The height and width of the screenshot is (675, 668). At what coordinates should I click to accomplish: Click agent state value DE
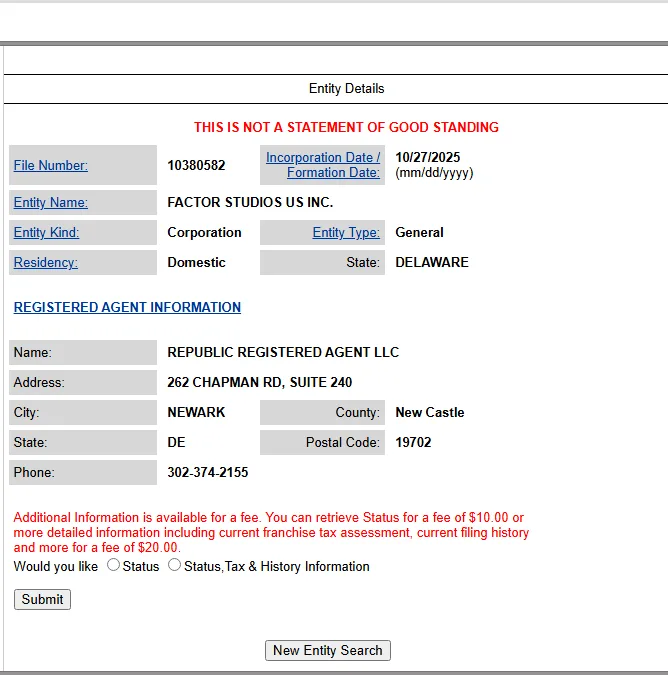(176, 443)
